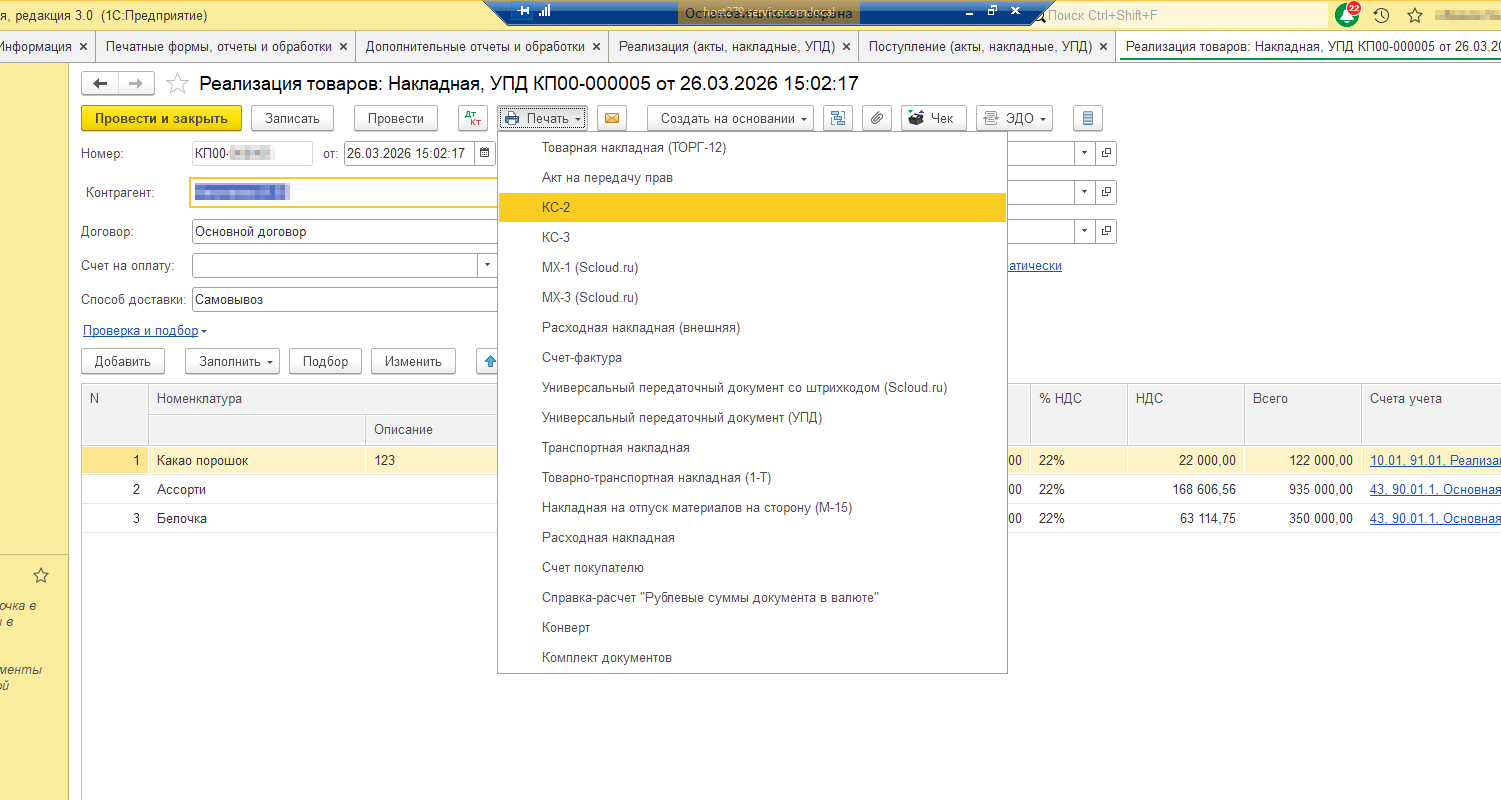The image size is (1501, 800).
Task: Select Универсальный передаточный документ (УПД)
Action: click(752, 417)
